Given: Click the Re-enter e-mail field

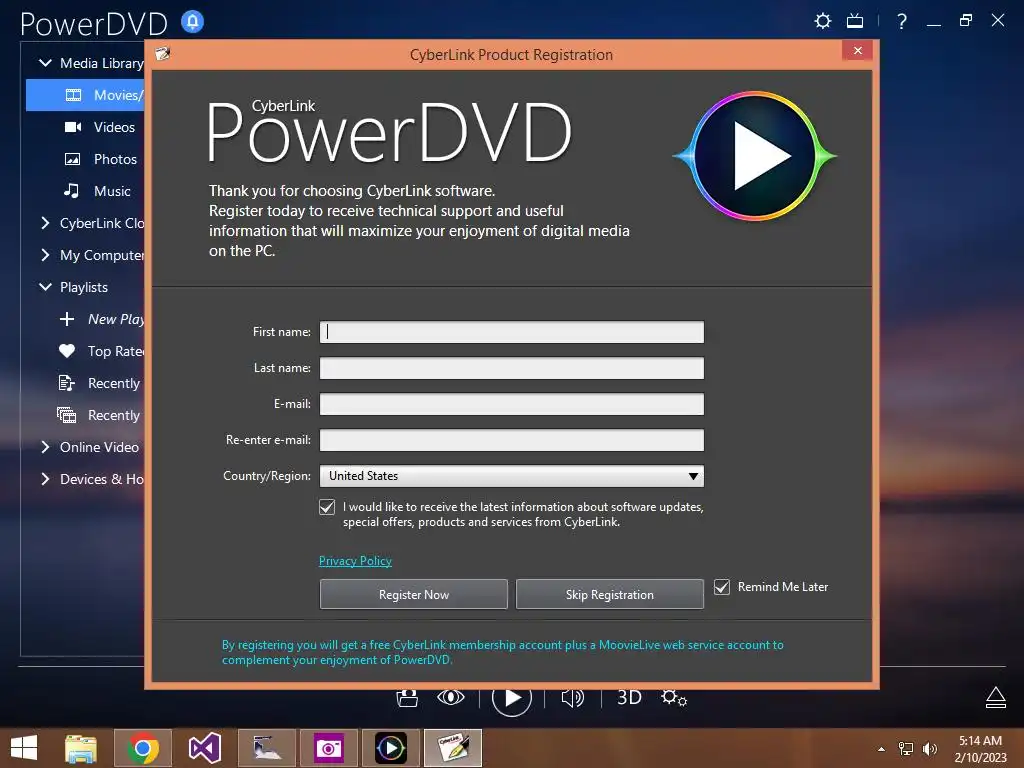Looking at the screenshot, I should (x=511, y=440).
